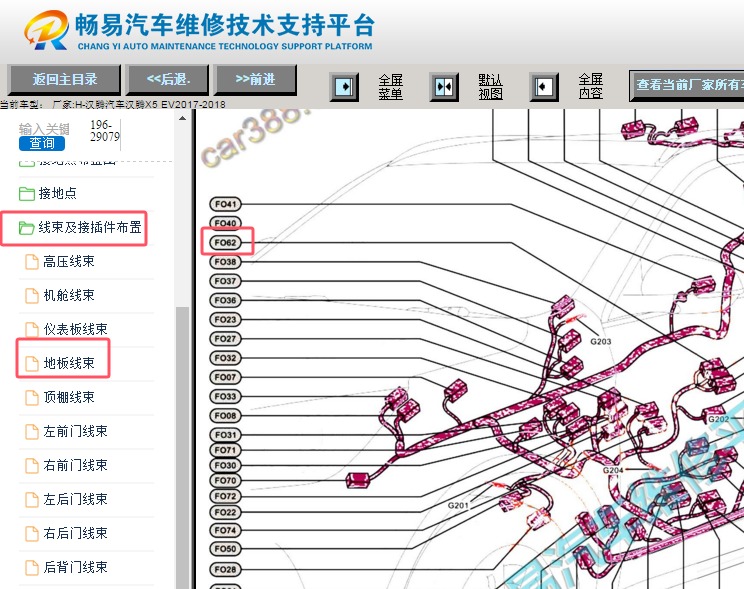
Task: Open 左前门线束 document
Action: point(75,431)
